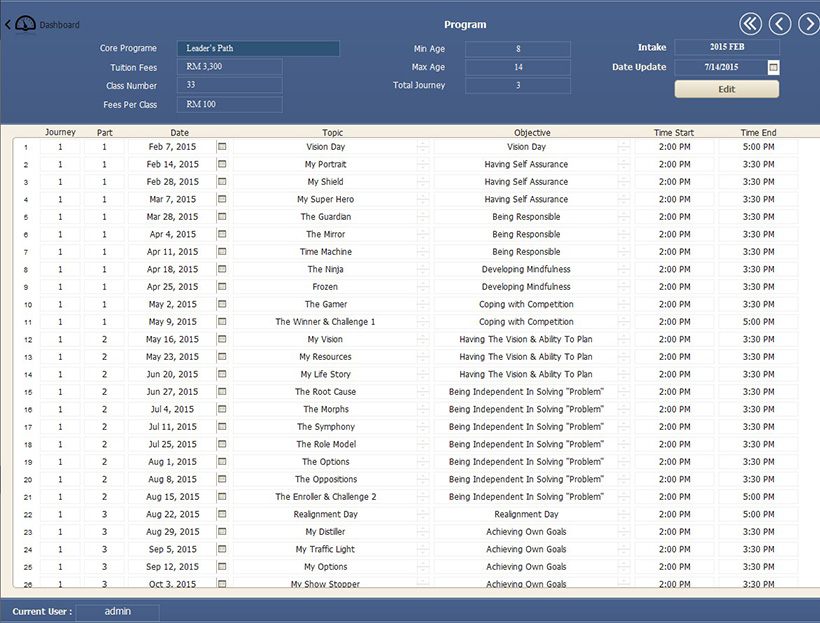Open calendar icon for Jun 27, 2015 row

[x=222, y=392]
